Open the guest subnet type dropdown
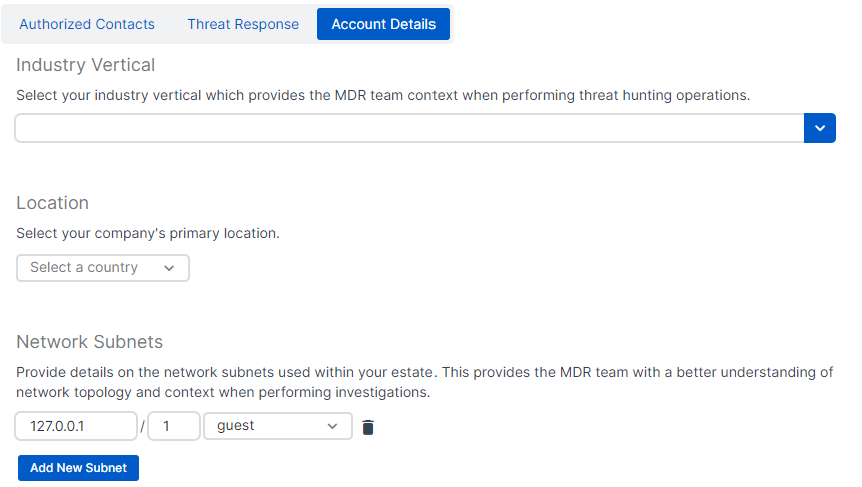This screenshot has width=862, height=487. pyautogui.click(x=277, y=426)
